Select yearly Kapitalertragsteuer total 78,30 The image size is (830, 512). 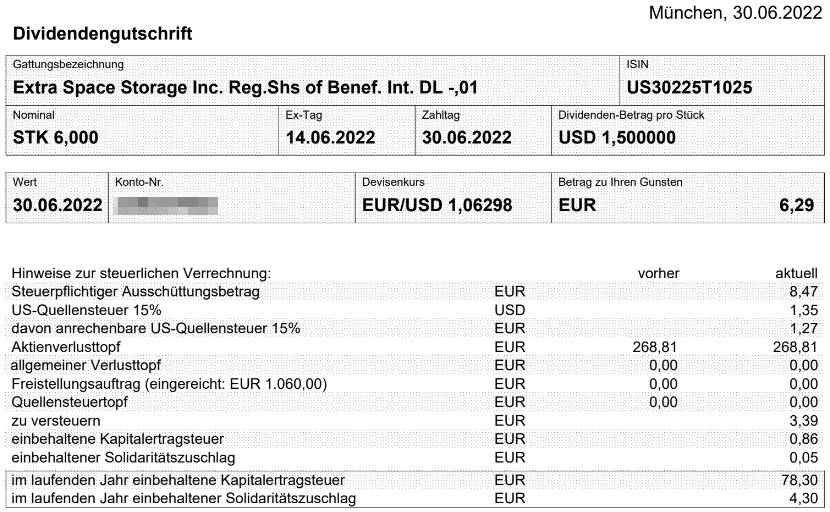click(x=800, y=480)
